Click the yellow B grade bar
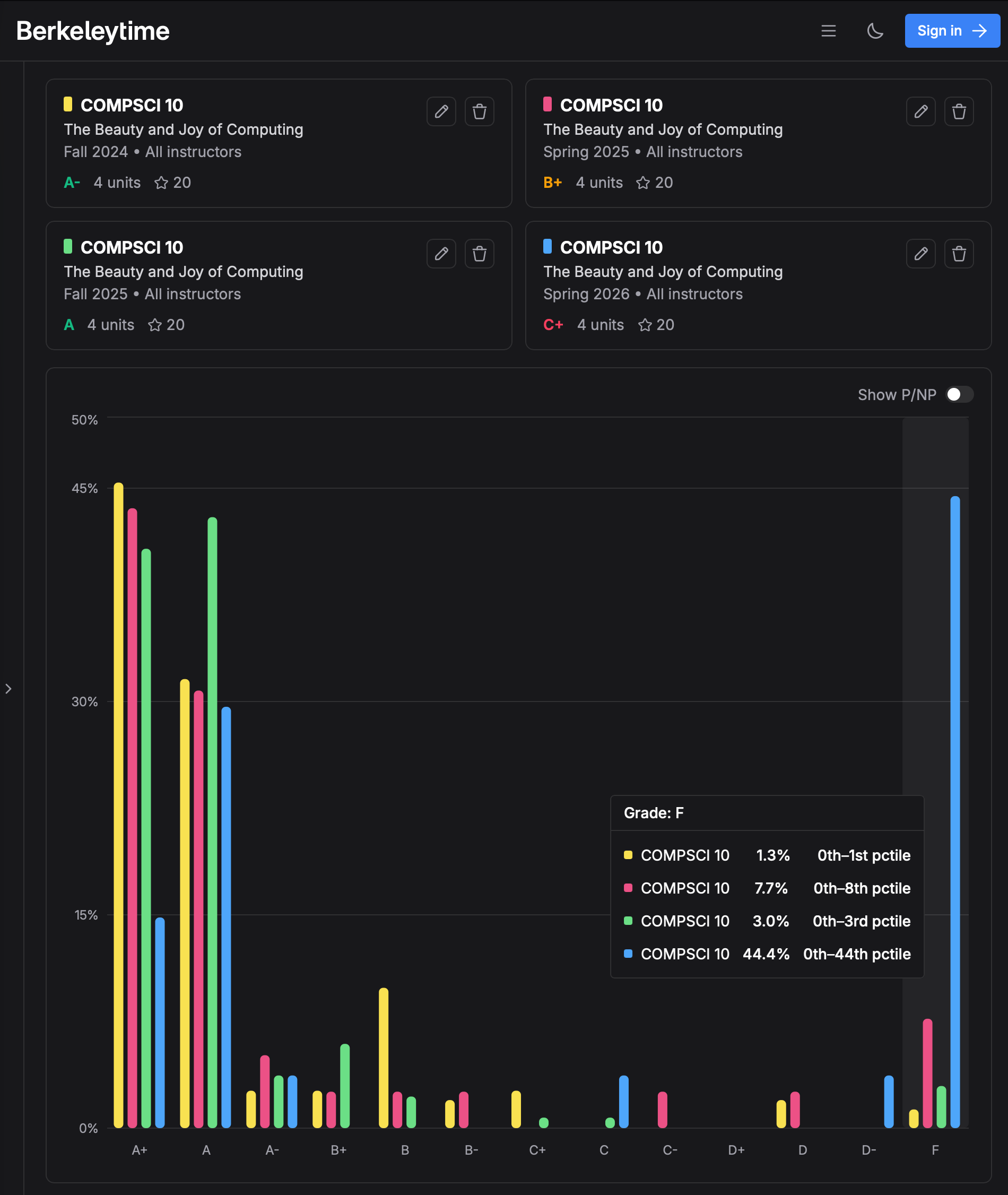This screenshot has width=1008, height=1195. 384,1057
